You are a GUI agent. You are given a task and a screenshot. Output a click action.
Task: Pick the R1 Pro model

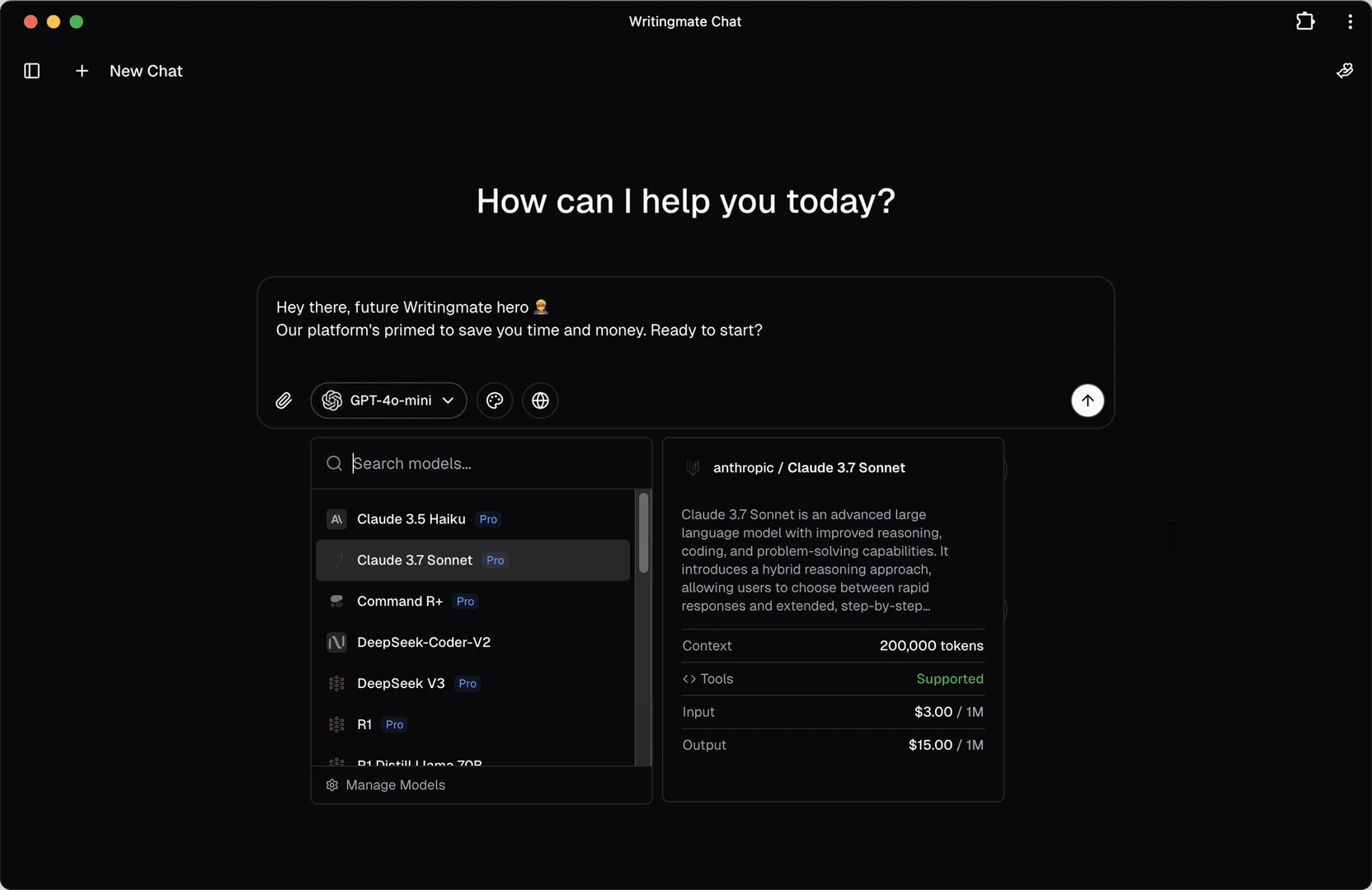point(365,724)
